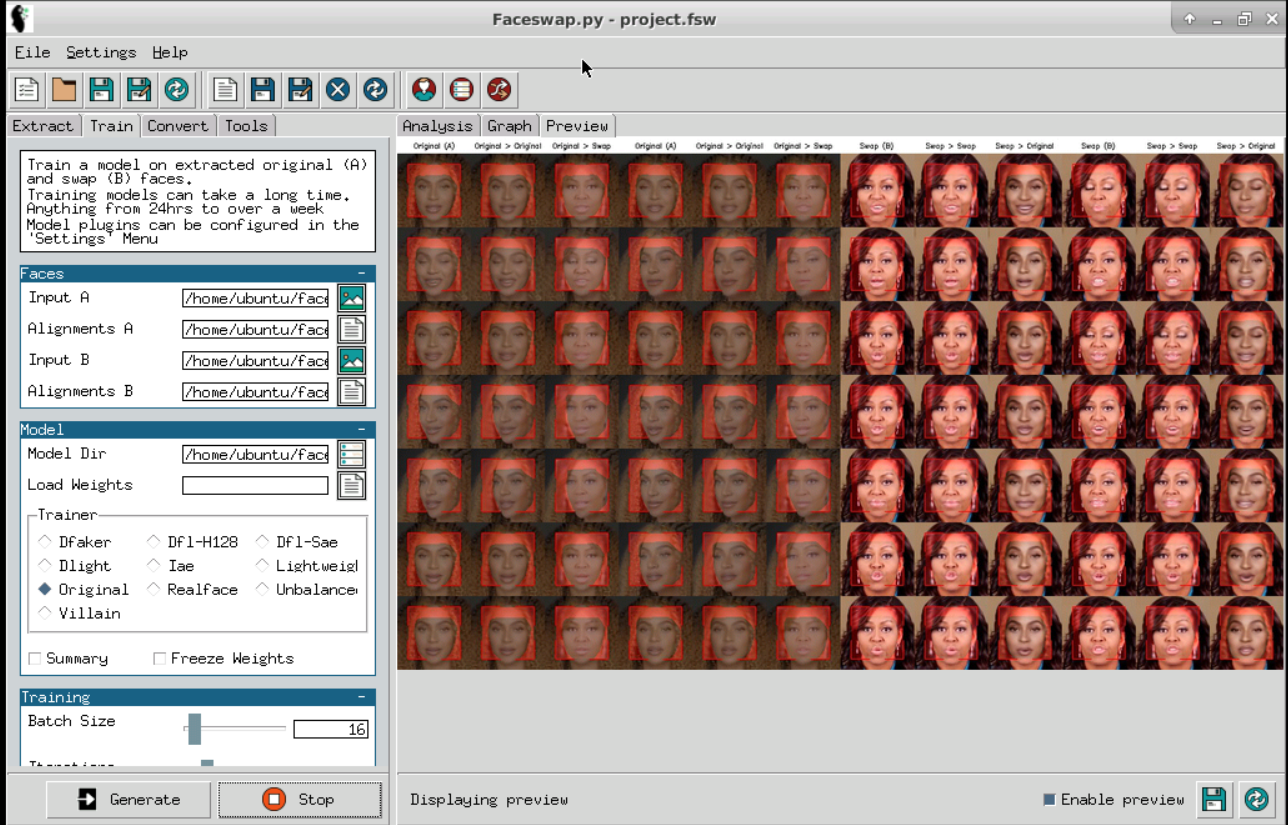Select the Dfaker trainer radio button

(45, 542)
